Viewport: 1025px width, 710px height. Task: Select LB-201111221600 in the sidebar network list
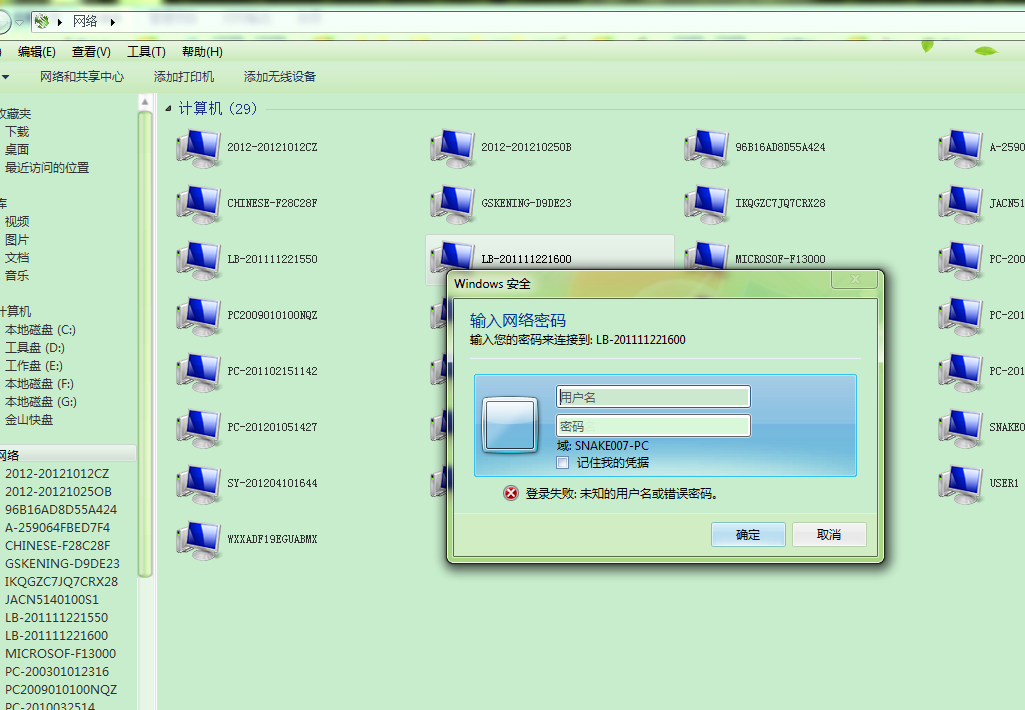pos(56,635)
